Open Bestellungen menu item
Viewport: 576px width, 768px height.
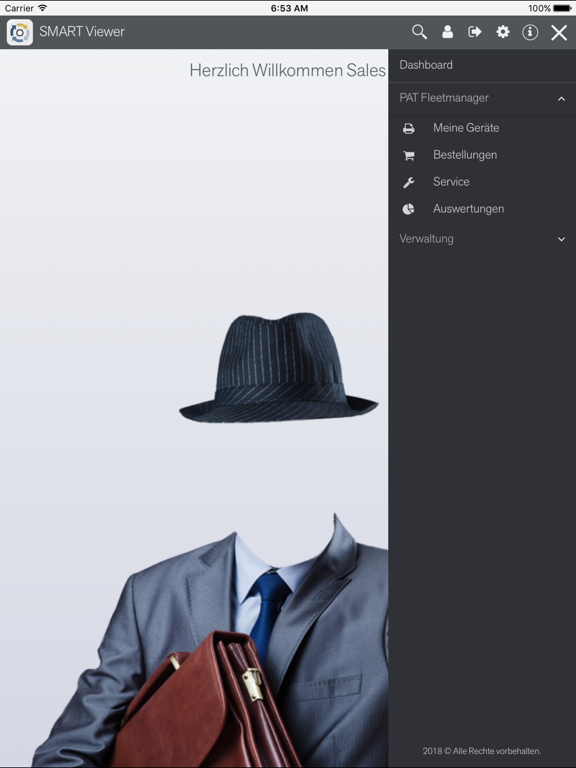tap(482, 155)
